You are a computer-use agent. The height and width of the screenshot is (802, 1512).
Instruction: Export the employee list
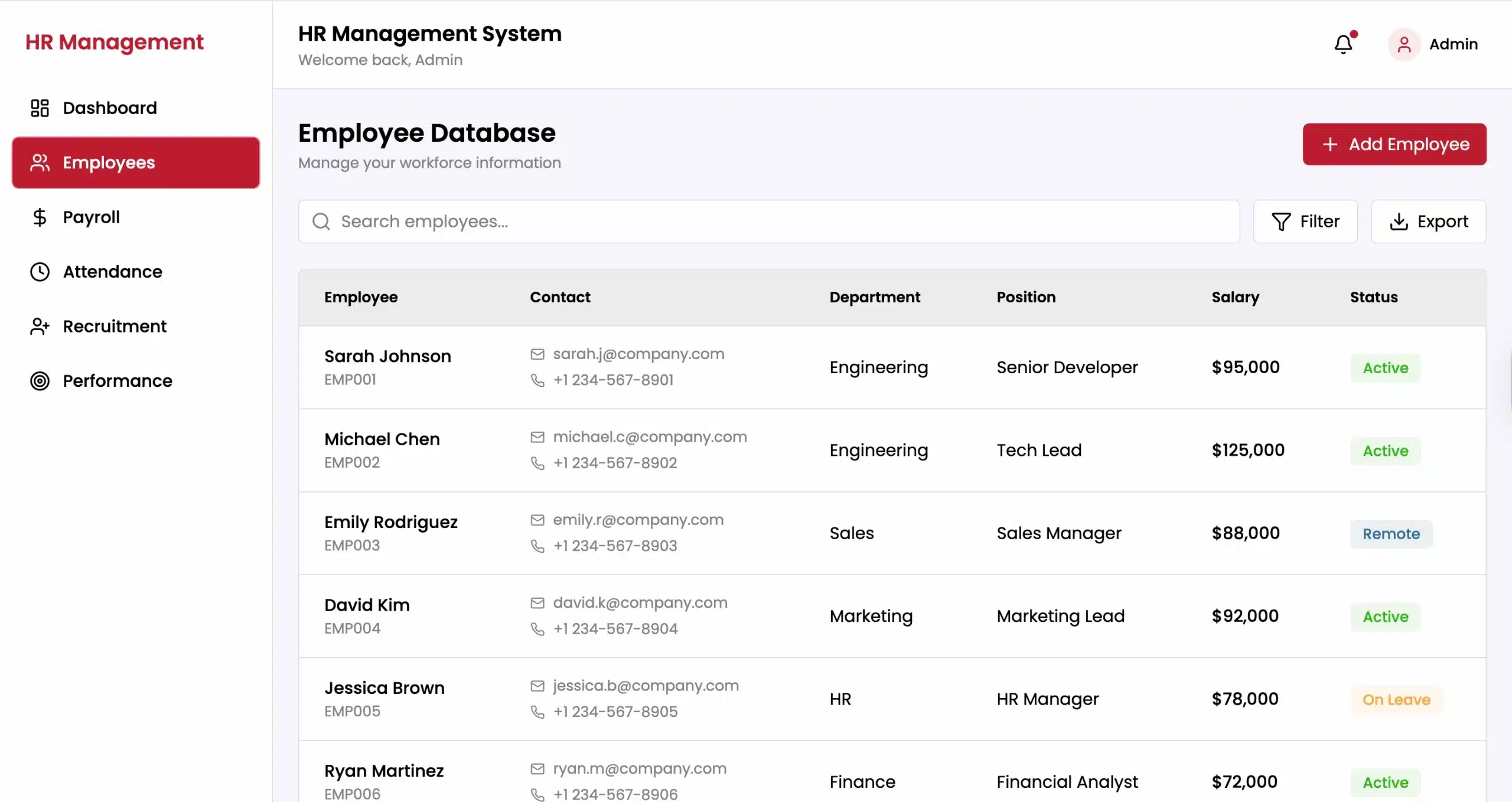(1428, 221)
